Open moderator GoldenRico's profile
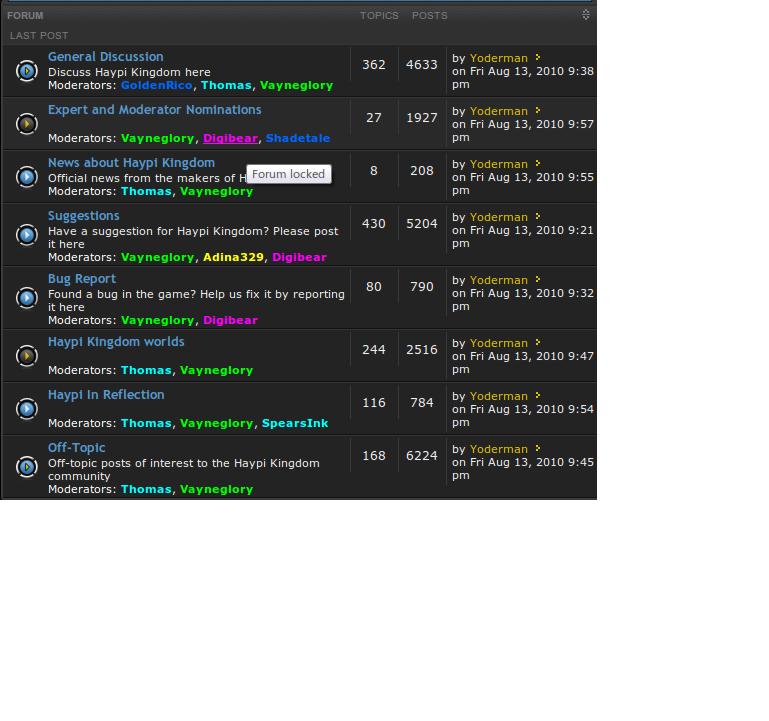 pyautogui.click(x=156, y=85)
